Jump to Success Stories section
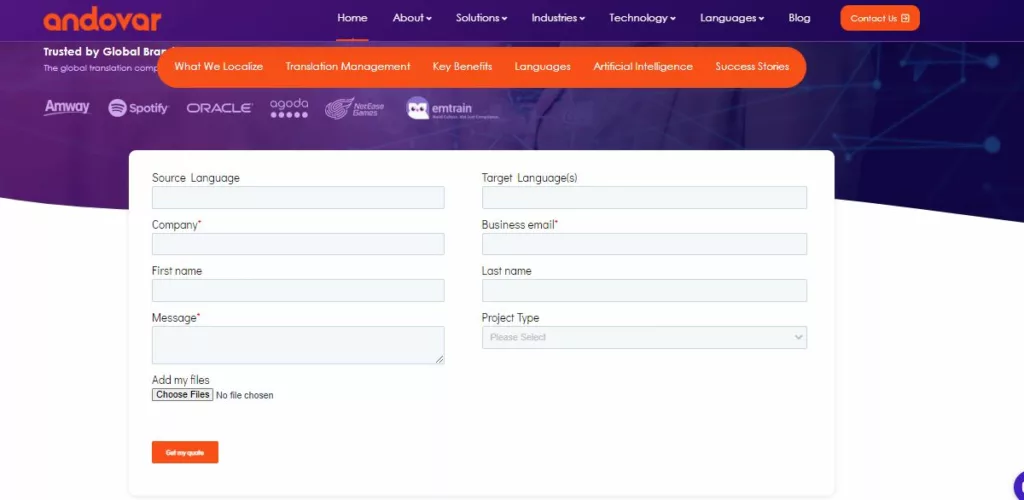 (752, 67)
